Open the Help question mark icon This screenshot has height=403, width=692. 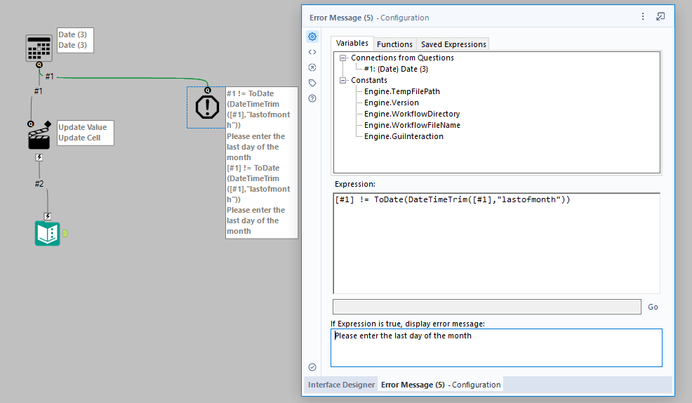pos(312,98)
